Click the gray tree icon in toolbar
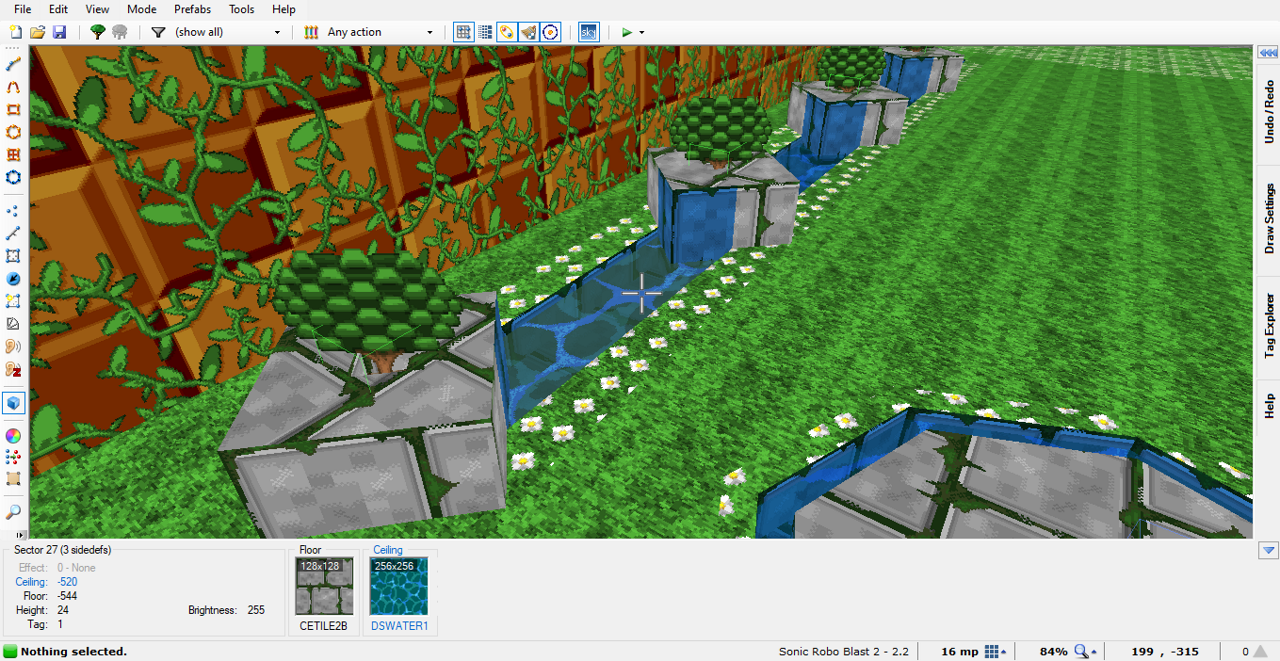Viewport: 1280px width, 661px height. pyautogui.click(x=120, y=32)
